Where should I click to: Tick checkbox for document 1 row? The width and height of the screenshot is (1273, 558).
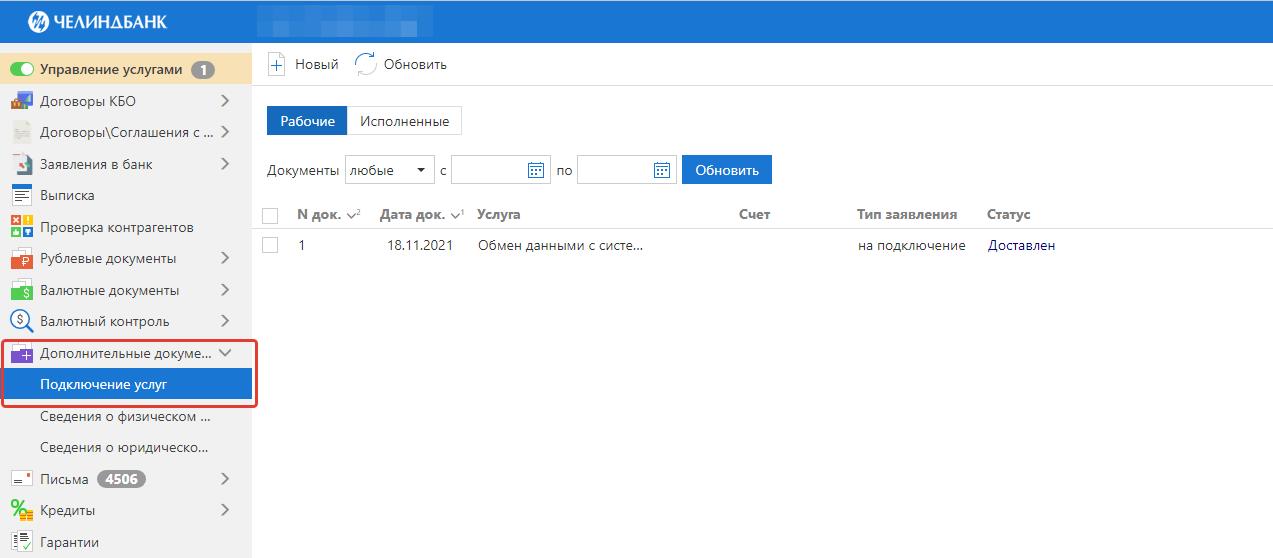tap(270, 245)
